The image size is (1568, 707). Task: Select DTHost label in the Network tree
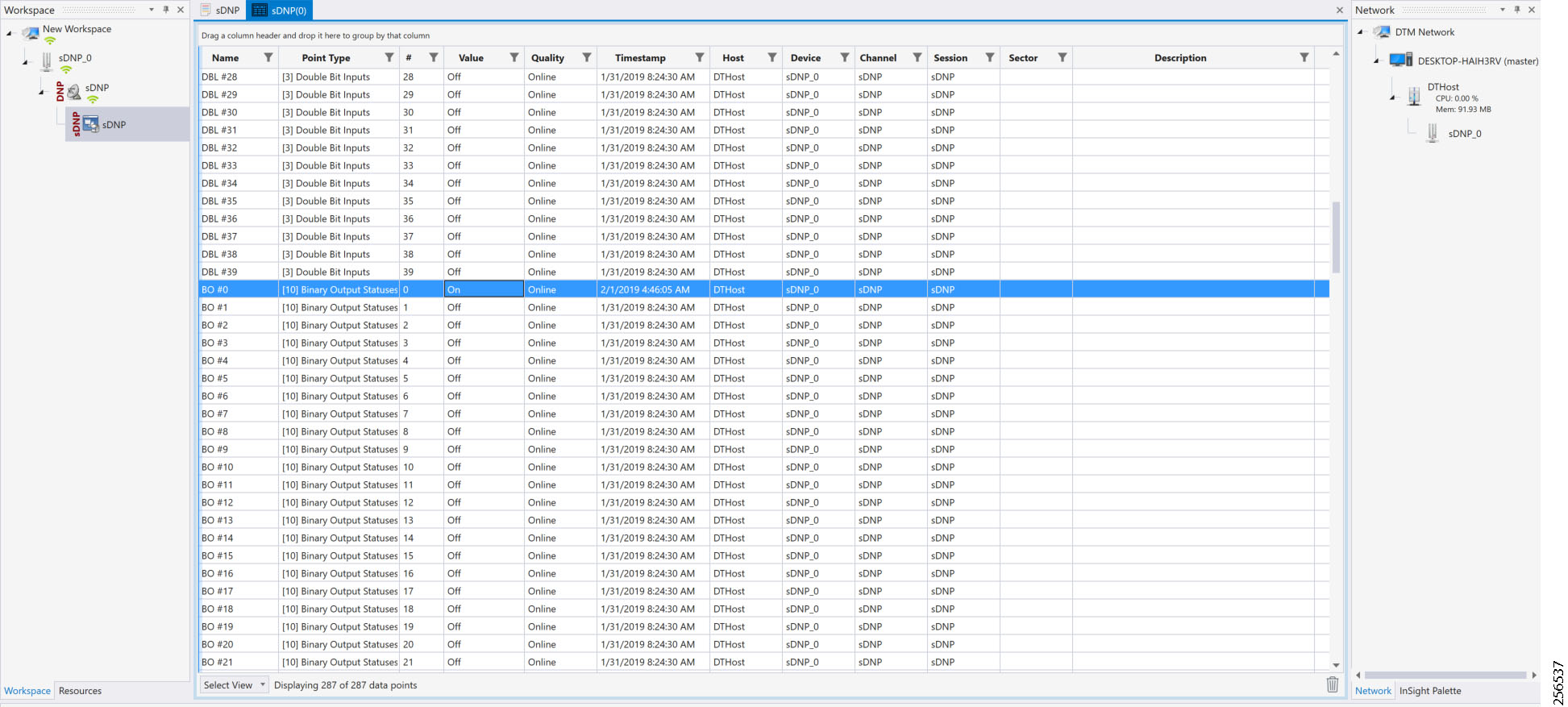[1443, 87]
